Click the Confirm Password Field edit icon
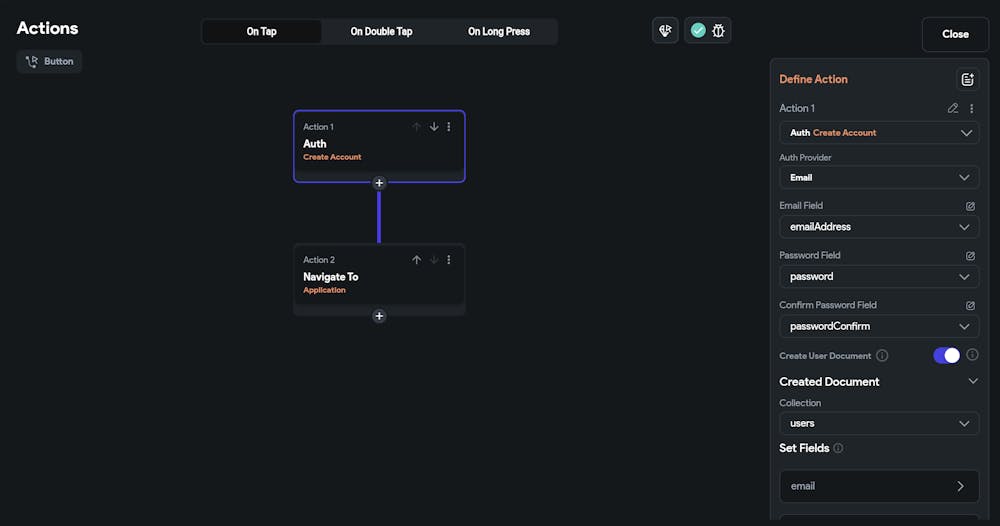 970,305
